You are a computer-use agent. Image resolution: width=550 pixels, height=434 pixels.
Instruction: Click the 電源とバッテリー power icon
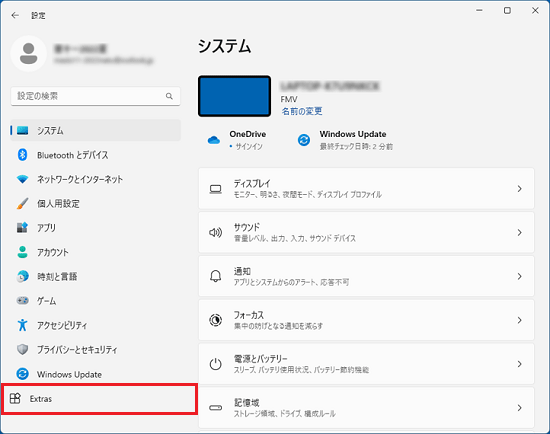pos(215,364)
